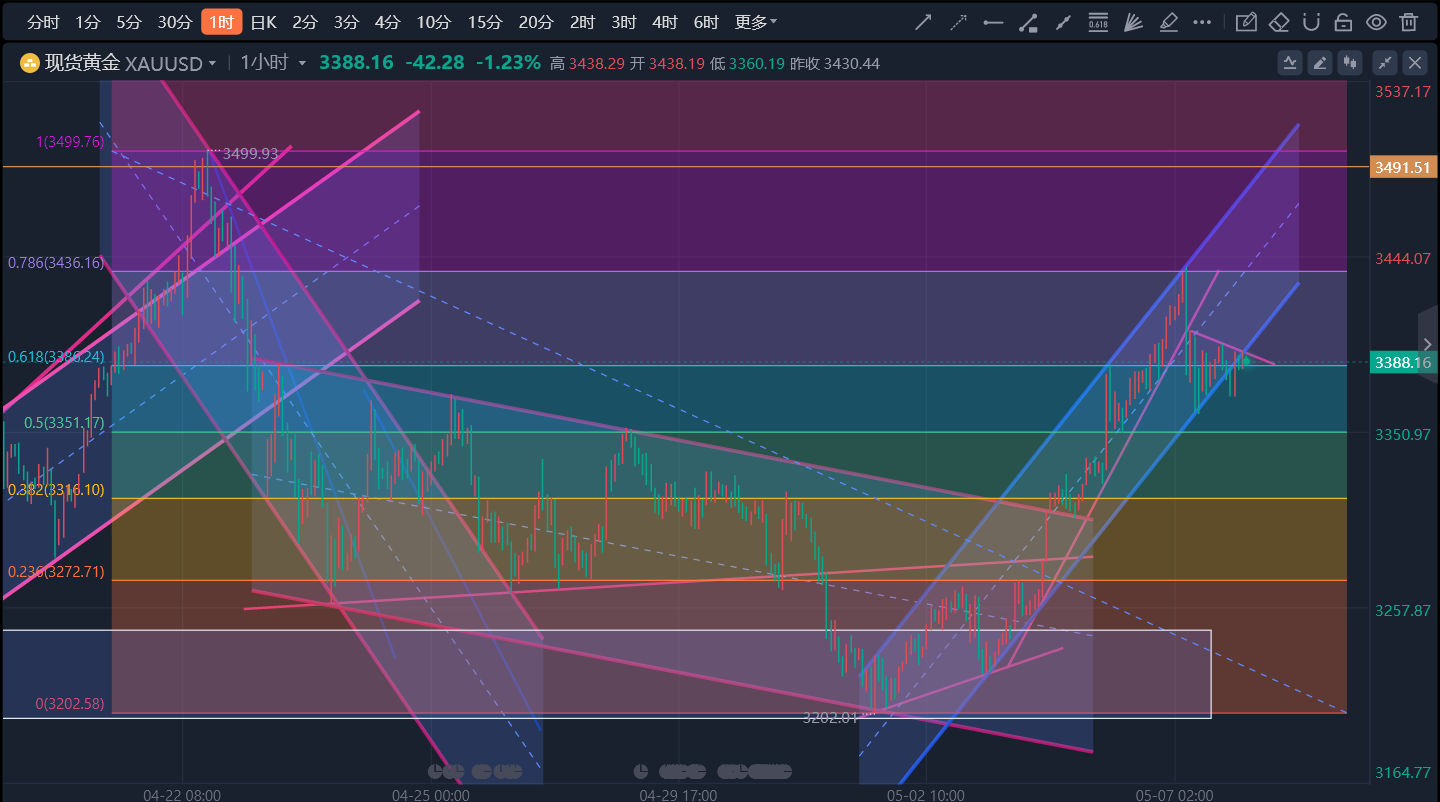The width and height of the screenshot is (1440, 802).
Task: Pick the parallel channel line tool
Action: 1063,22
